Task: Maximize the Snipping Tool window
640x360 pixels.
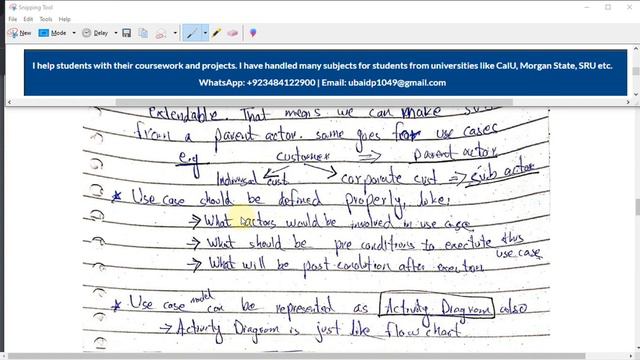Action: coord(608,7)
